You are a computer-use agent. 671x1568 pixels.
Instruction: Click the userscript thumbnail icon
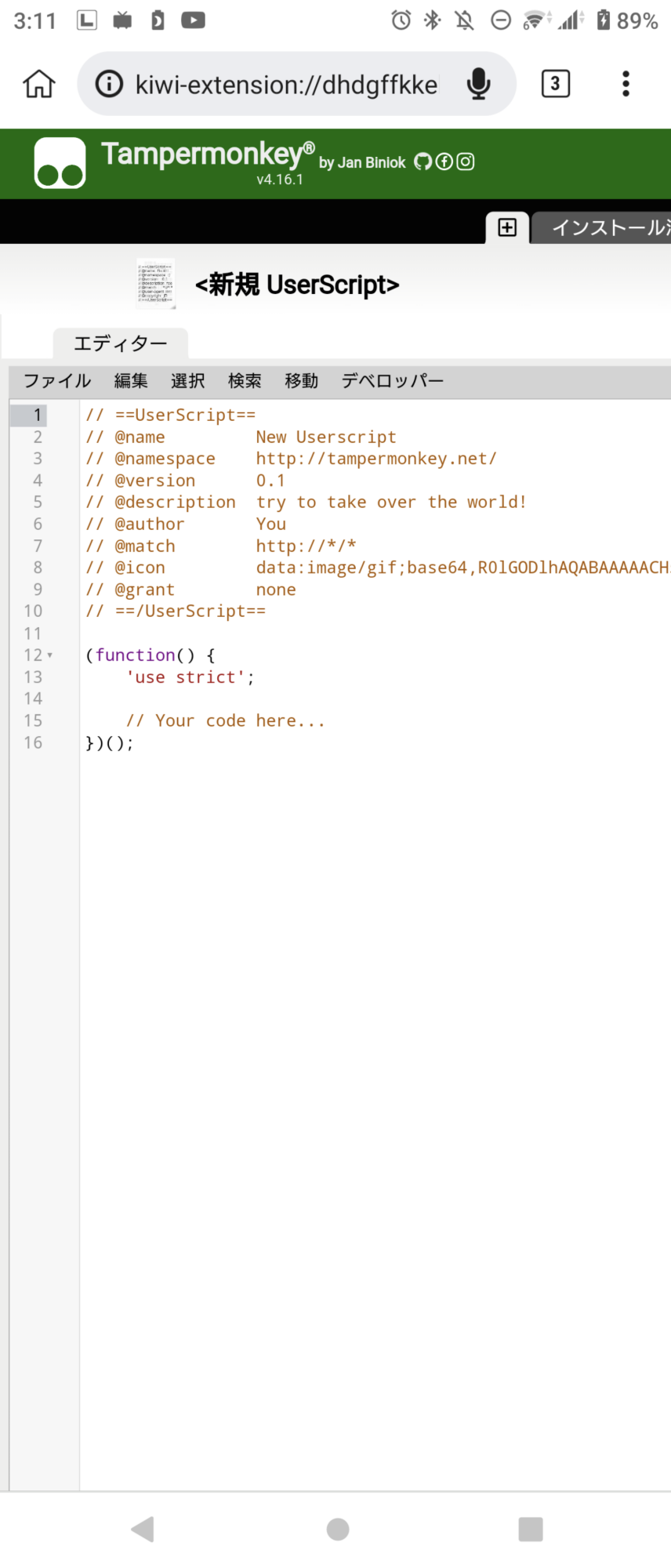156,284
